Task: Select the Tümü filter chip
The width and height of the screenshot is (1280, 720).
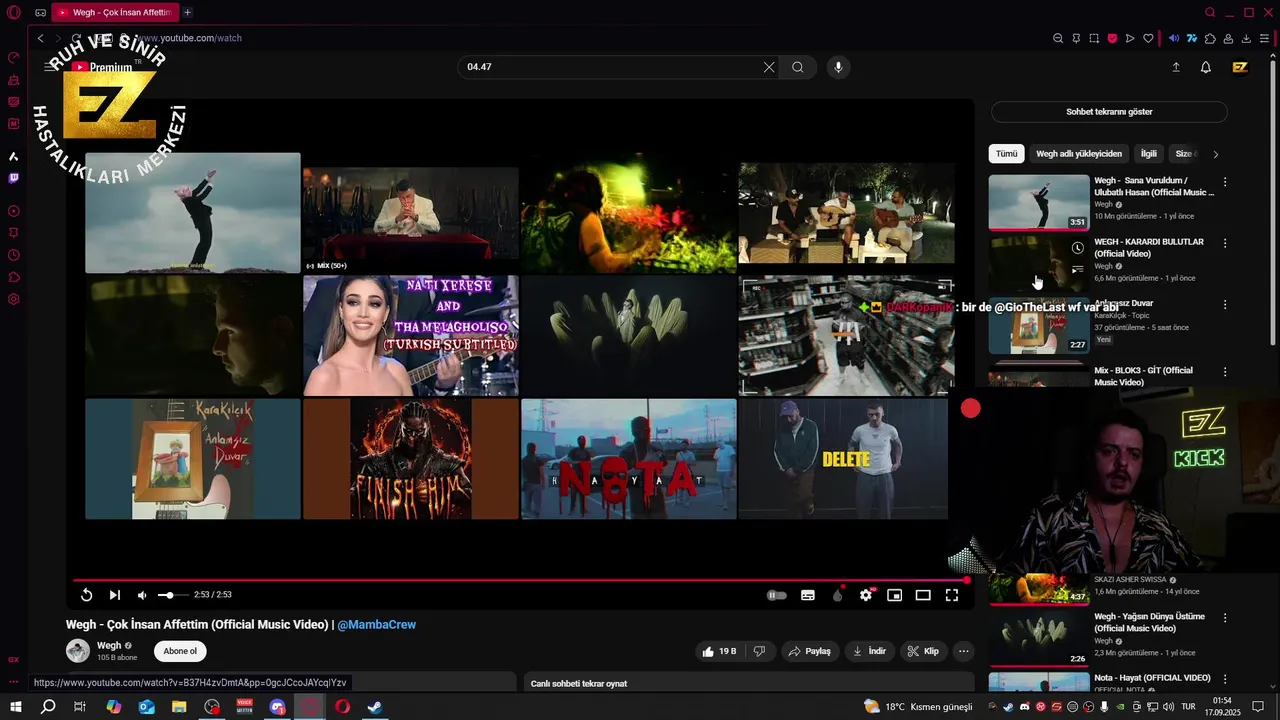Action: coord(1007,154)
